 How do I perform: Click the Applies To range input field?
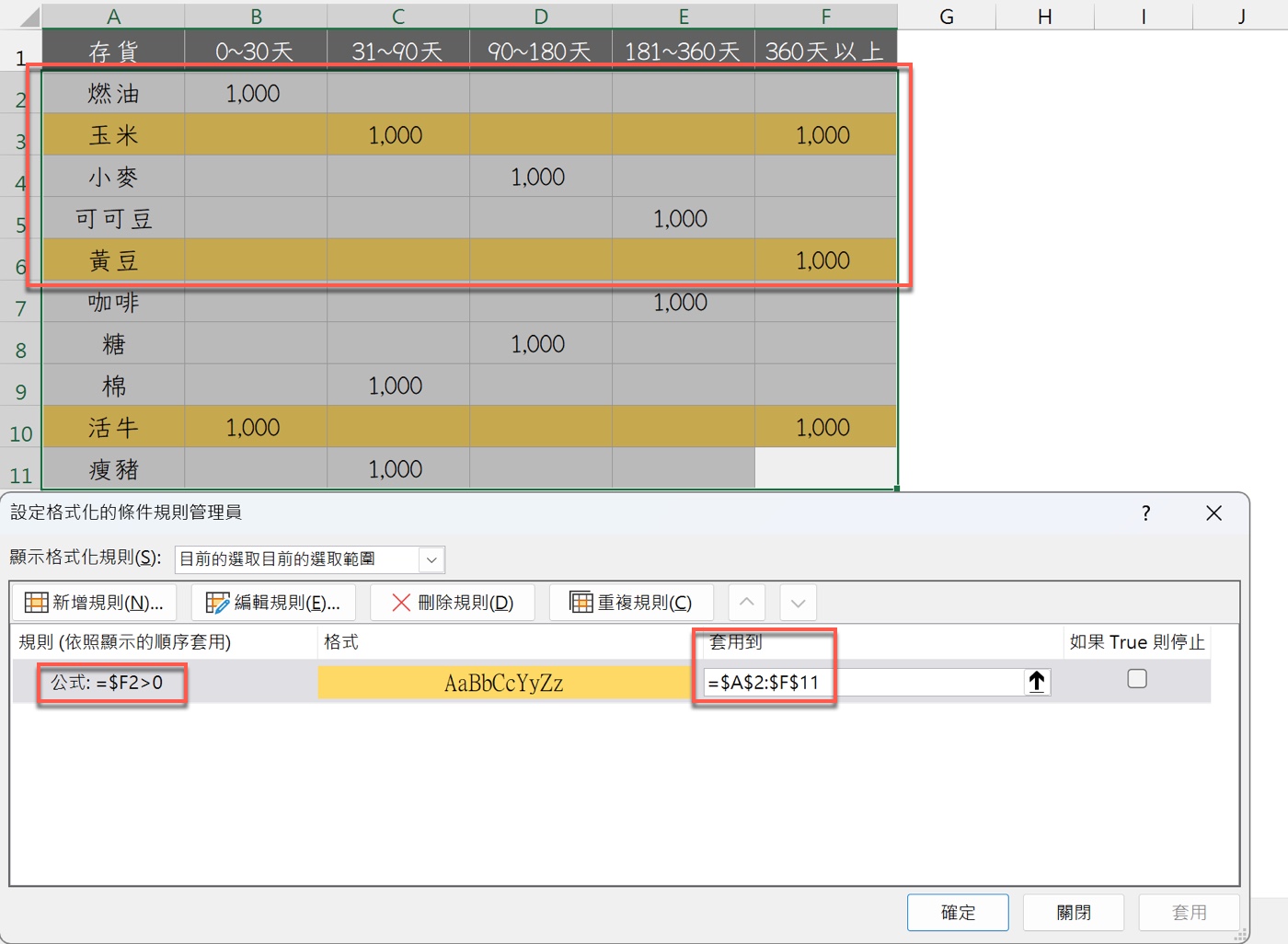point(863,682)
